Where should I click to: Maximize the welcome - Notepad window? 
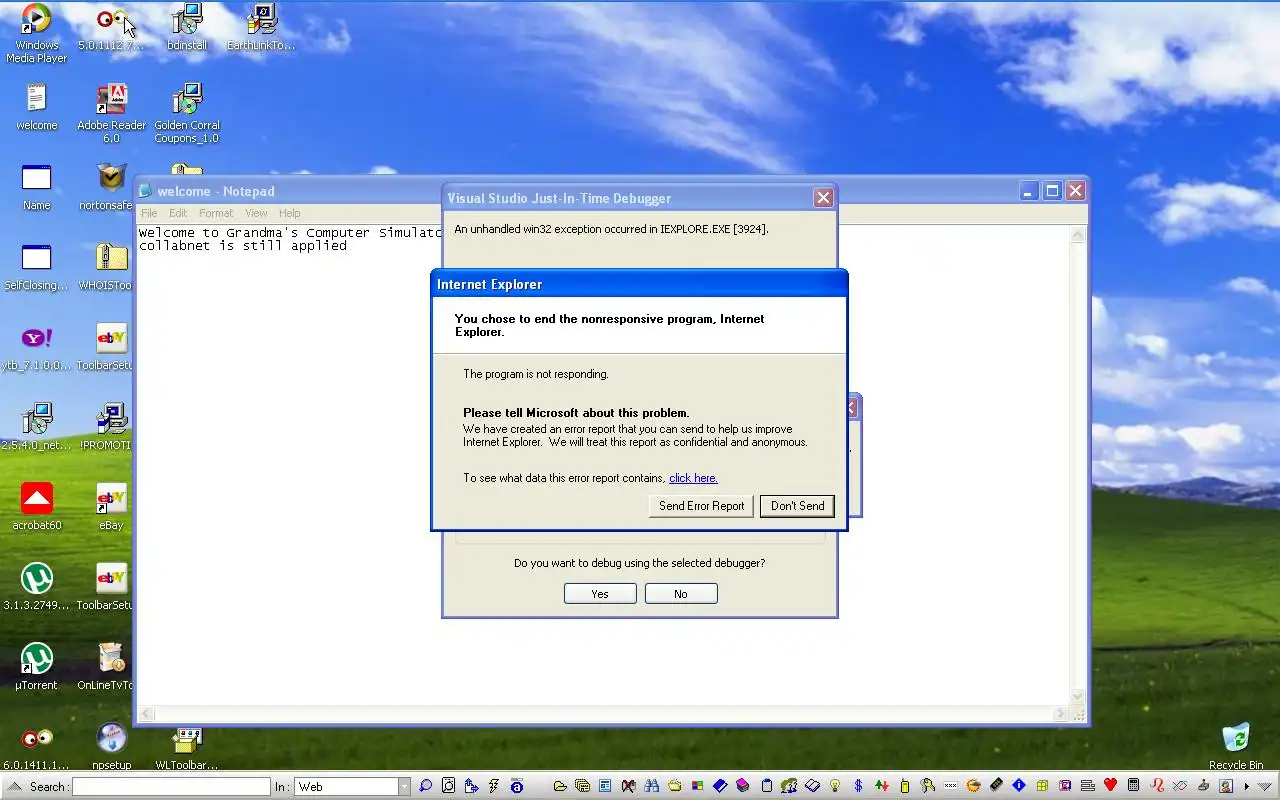[1052, 190]
